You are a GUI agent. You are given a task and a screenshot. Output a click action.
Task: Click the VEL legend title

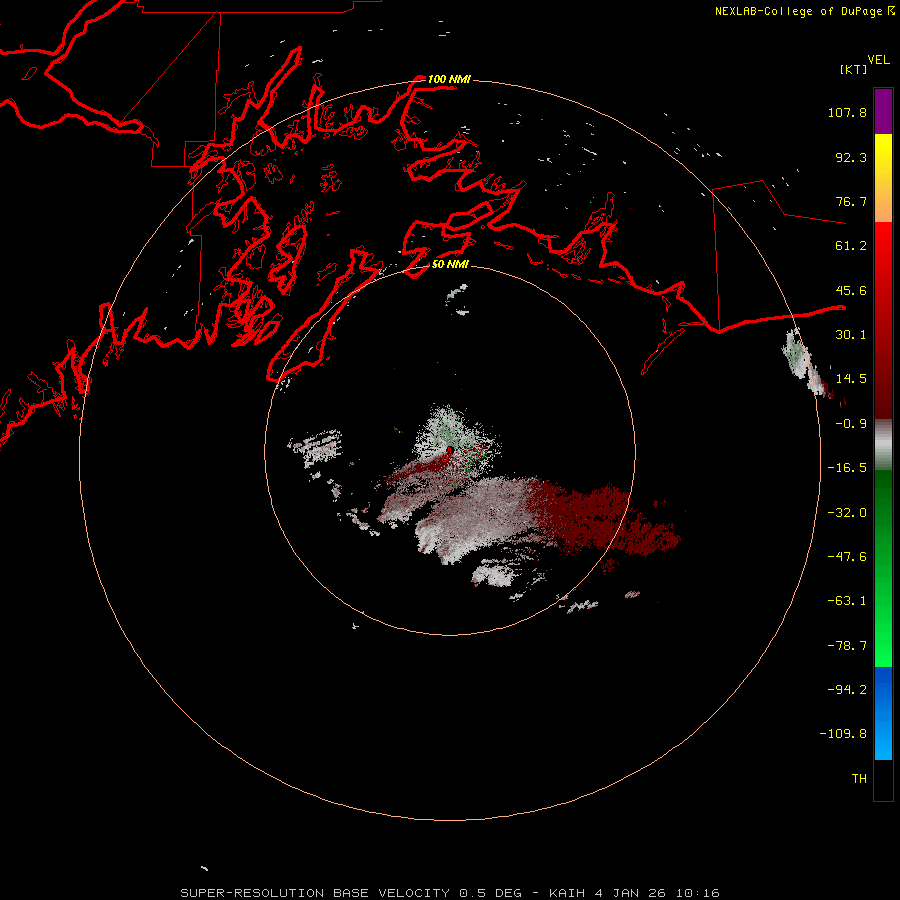(x=878, y=60)
